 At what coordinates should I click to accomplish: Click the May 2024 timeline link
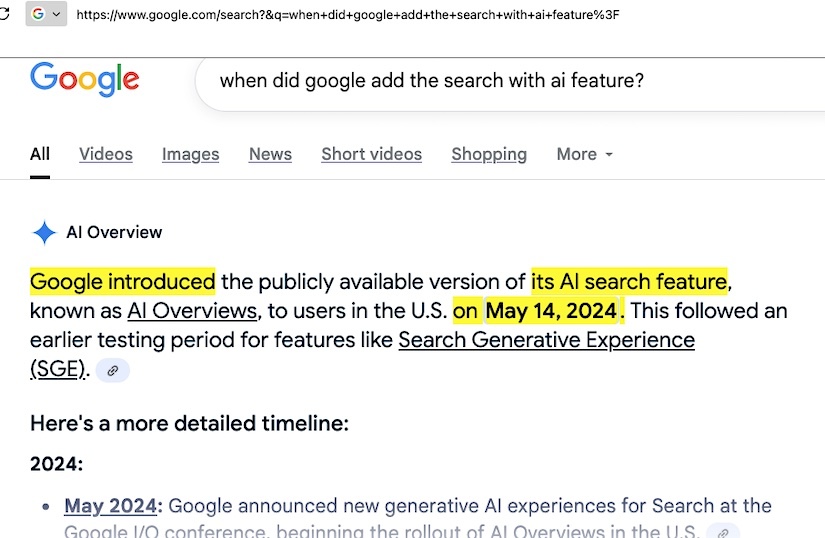coord(108,506)
